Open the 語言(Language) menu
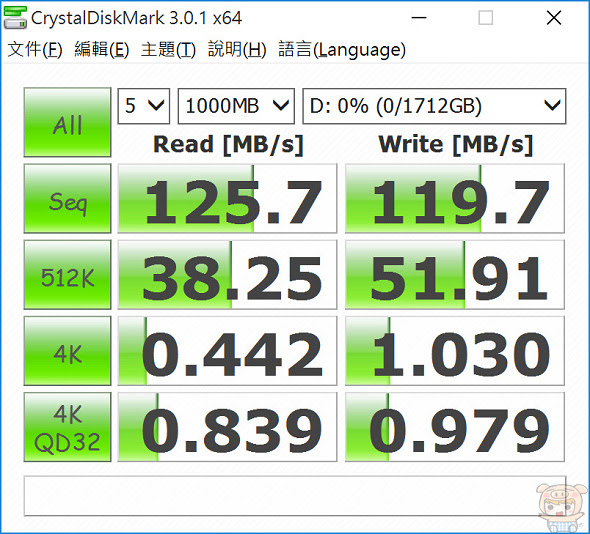This screenshot has width=590, height=534. (342, 50)
